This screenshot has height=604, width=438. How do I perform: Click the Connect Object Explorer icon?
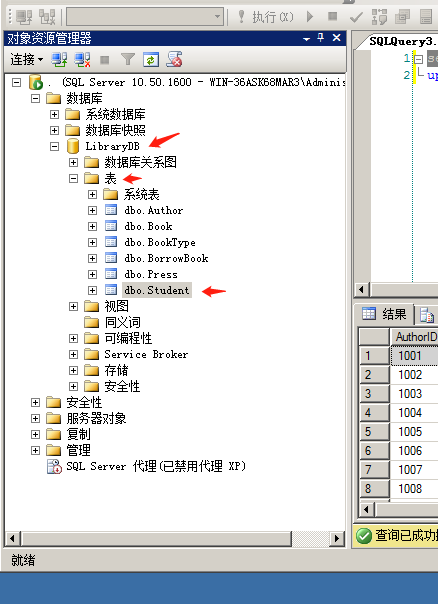point(60,60)
